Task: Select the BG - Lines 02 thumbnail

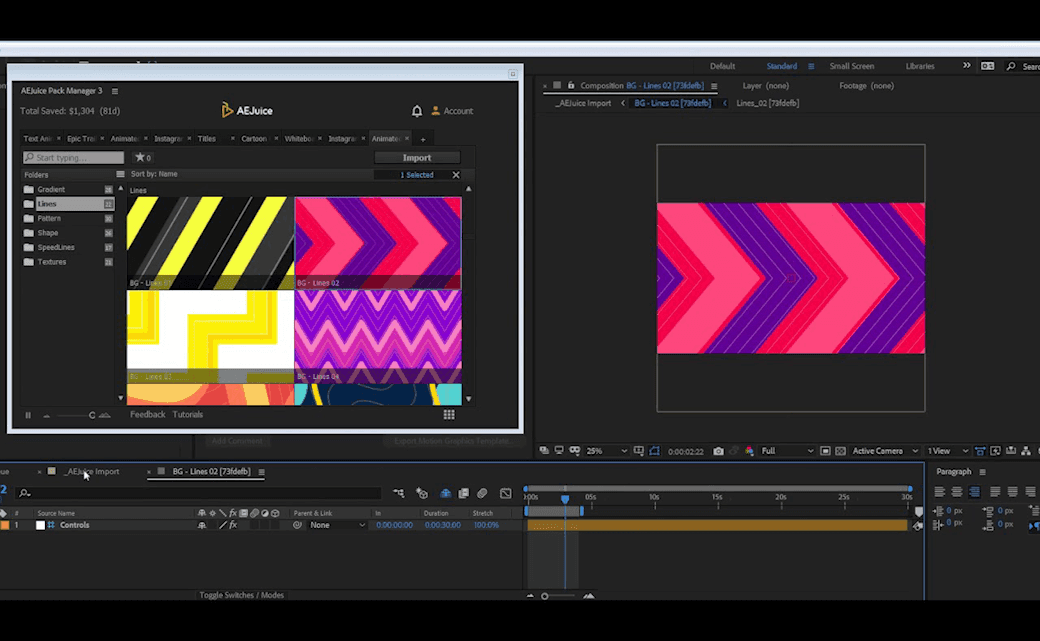Action: pos(378,242)
